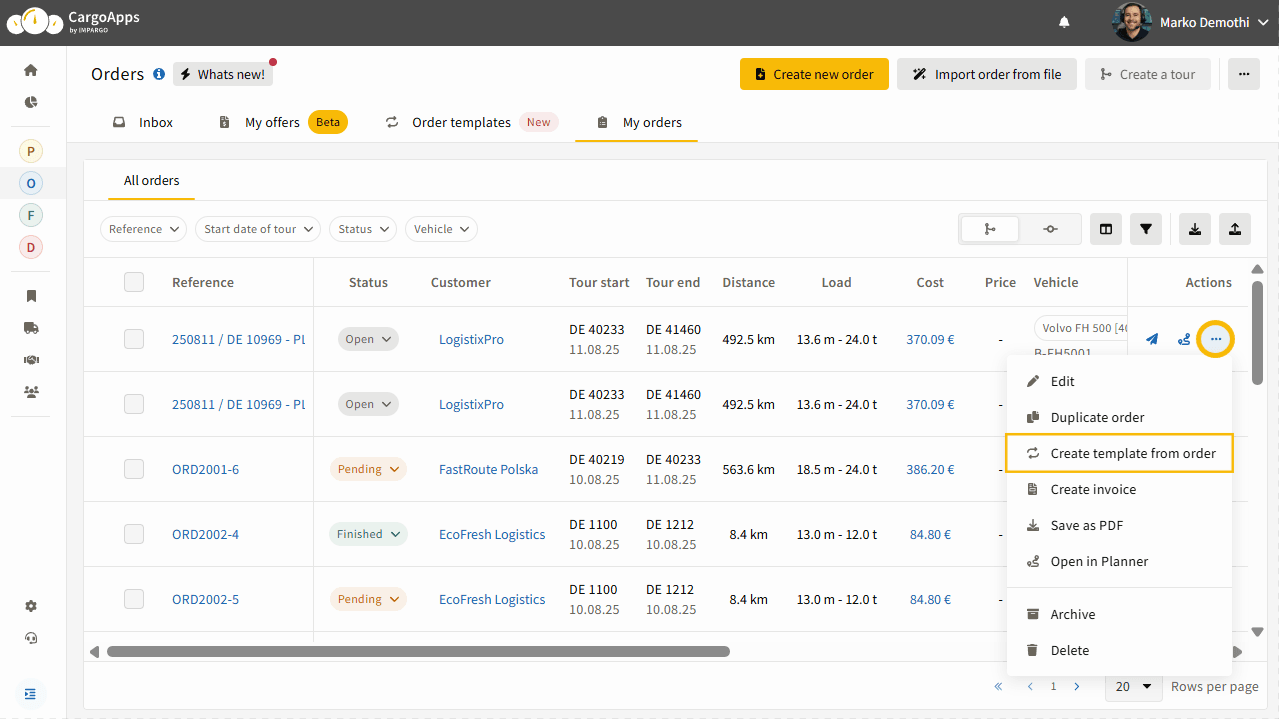Switch to the My offers tab
The width and height of the screenshot is (1279, 719).
[282, 122]
